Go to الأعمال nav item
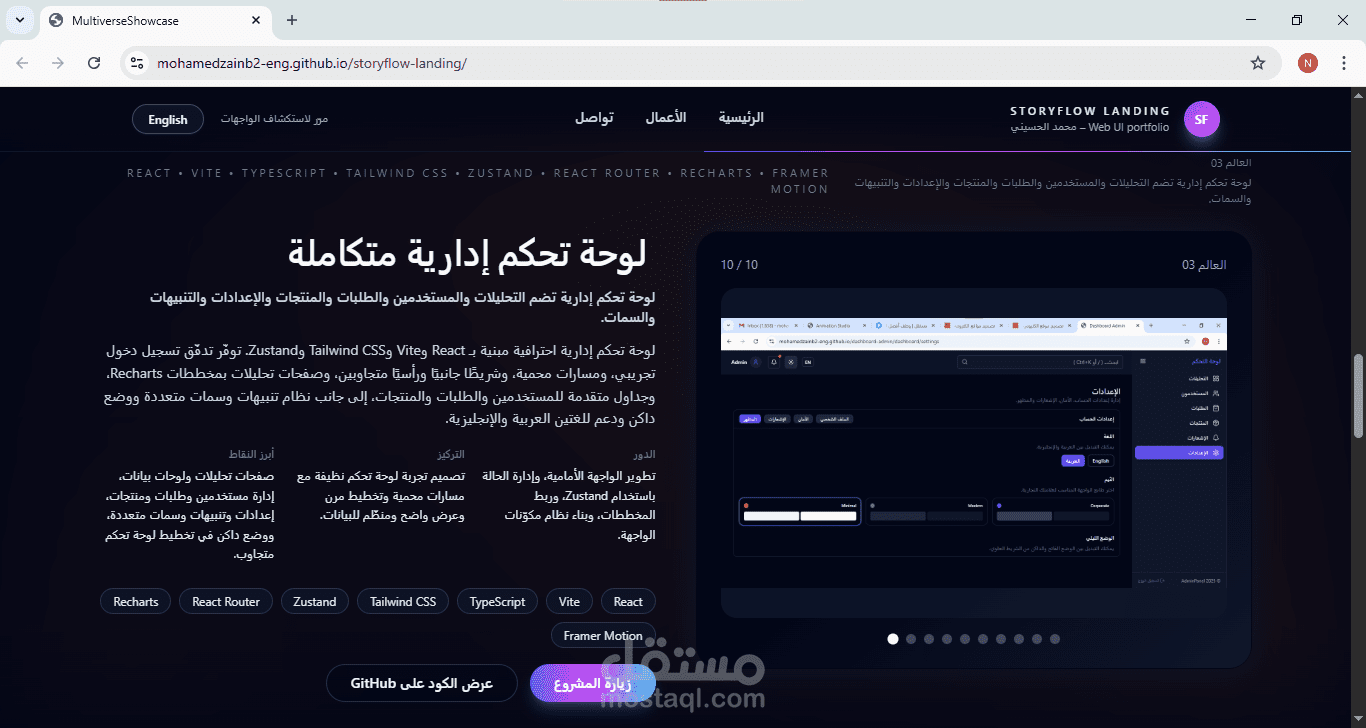The height and width of the screenshot is (728, 1366). pos(665,117)
